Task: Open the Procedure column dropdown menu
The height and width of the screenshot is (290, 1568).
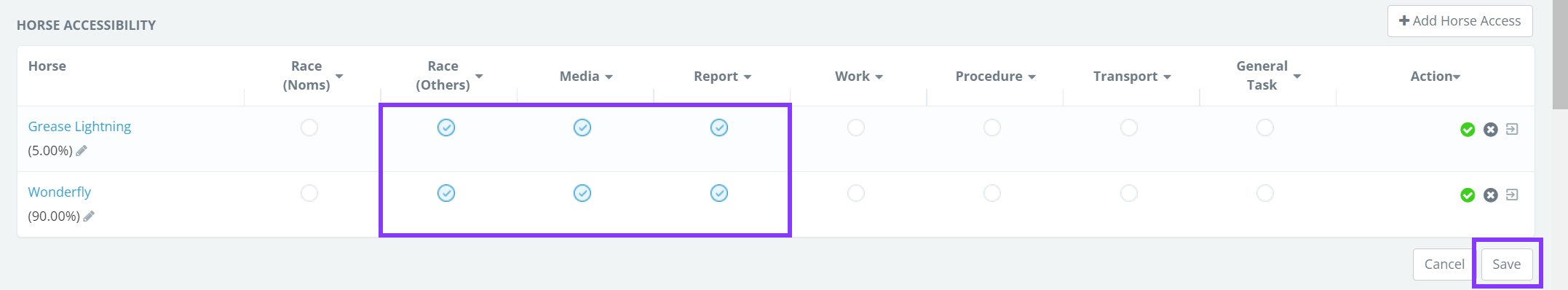Action: pos(1032,77)
